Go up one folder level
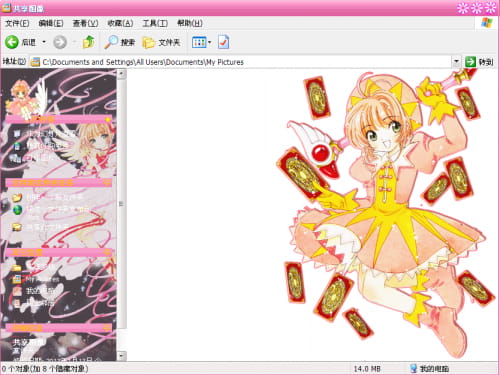 pos(88,42)
